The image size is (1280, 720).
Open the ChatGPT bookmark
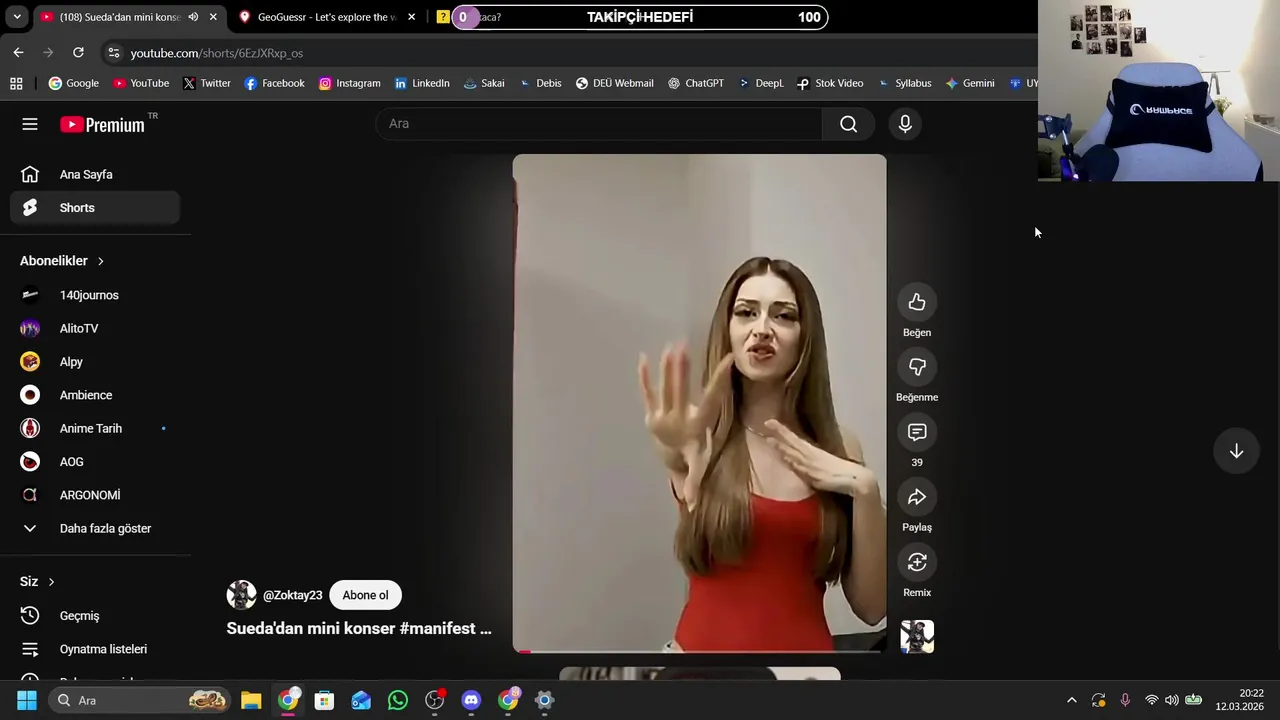tap(696, 83)
